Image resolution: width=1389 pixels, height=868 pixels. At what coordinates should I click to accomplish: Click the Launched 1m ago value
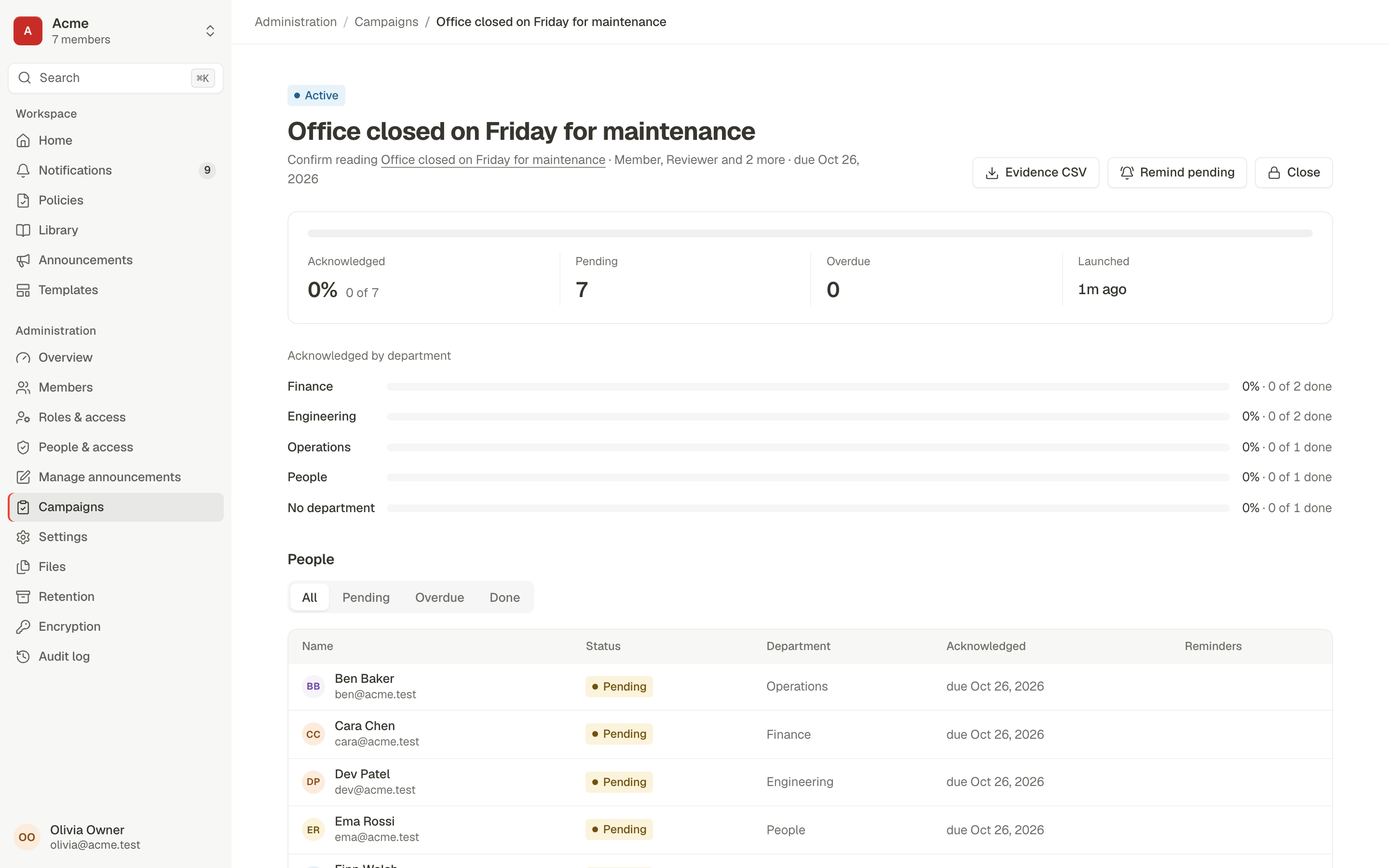click(1102, 289)
